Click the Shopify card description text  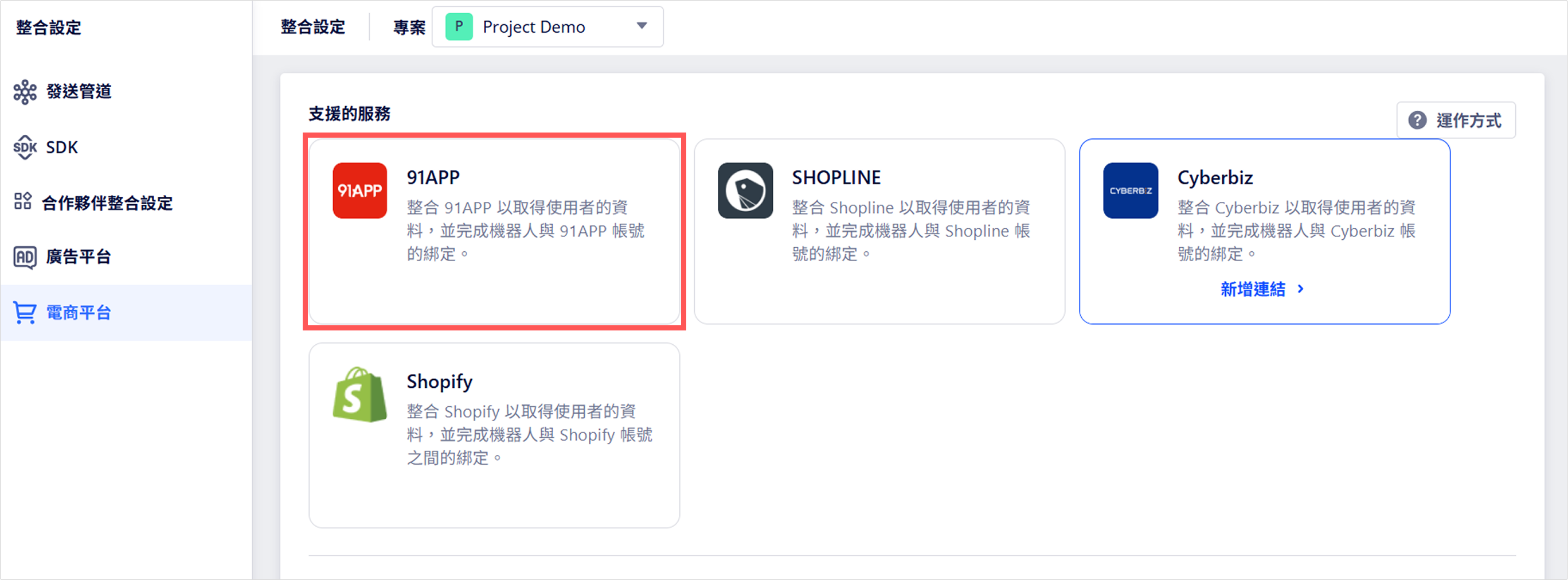coord(530,434)
